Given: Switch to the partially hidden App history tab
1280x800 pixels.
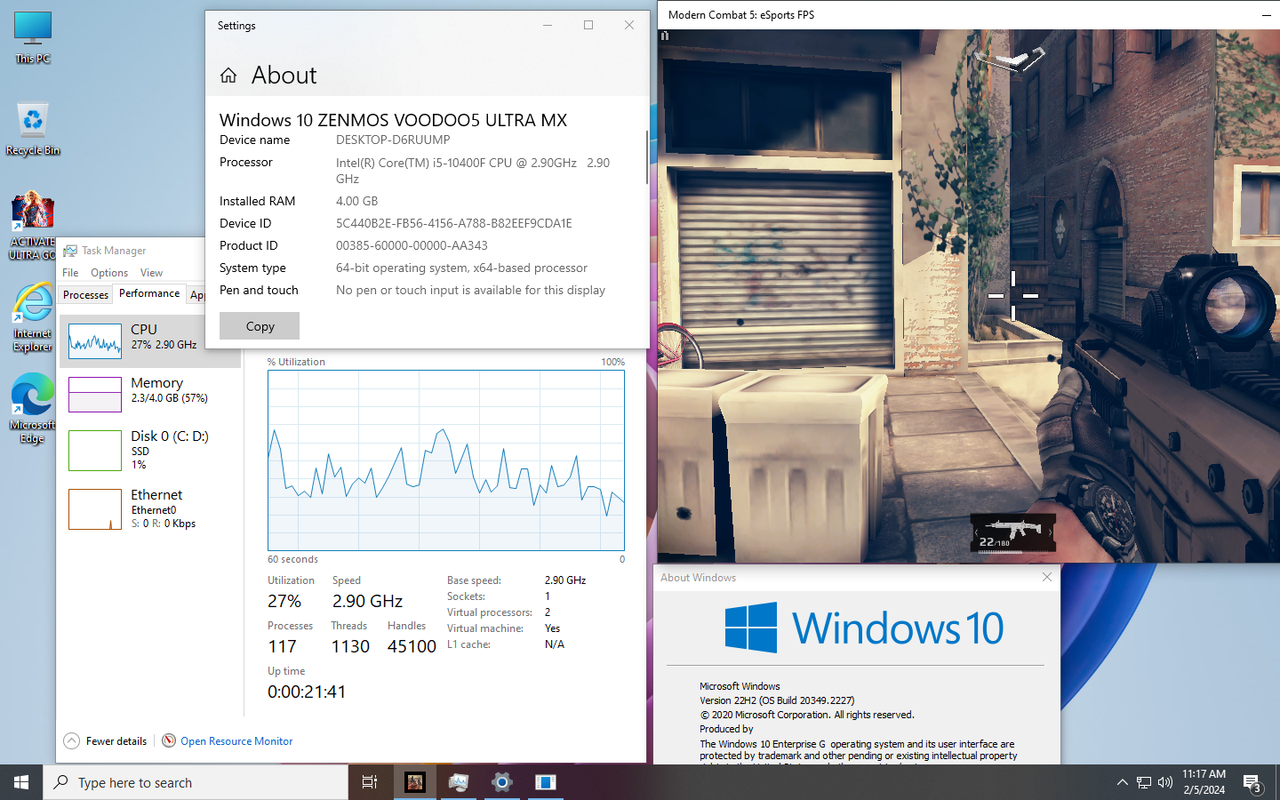Looking at the screenshot, I should click(196, 294).
